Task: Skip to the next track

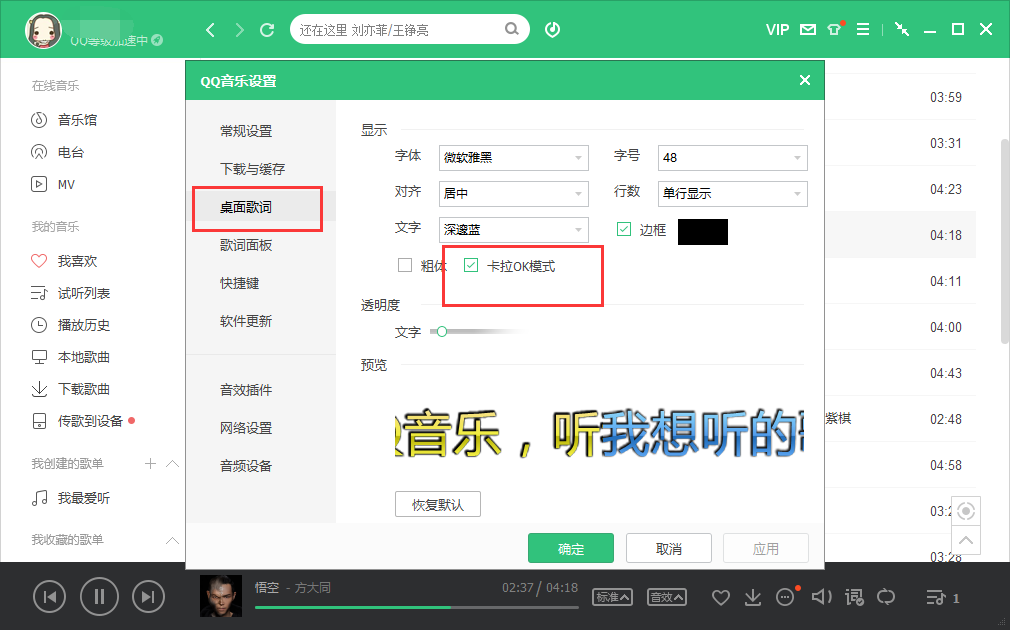Action: [148, 597]
